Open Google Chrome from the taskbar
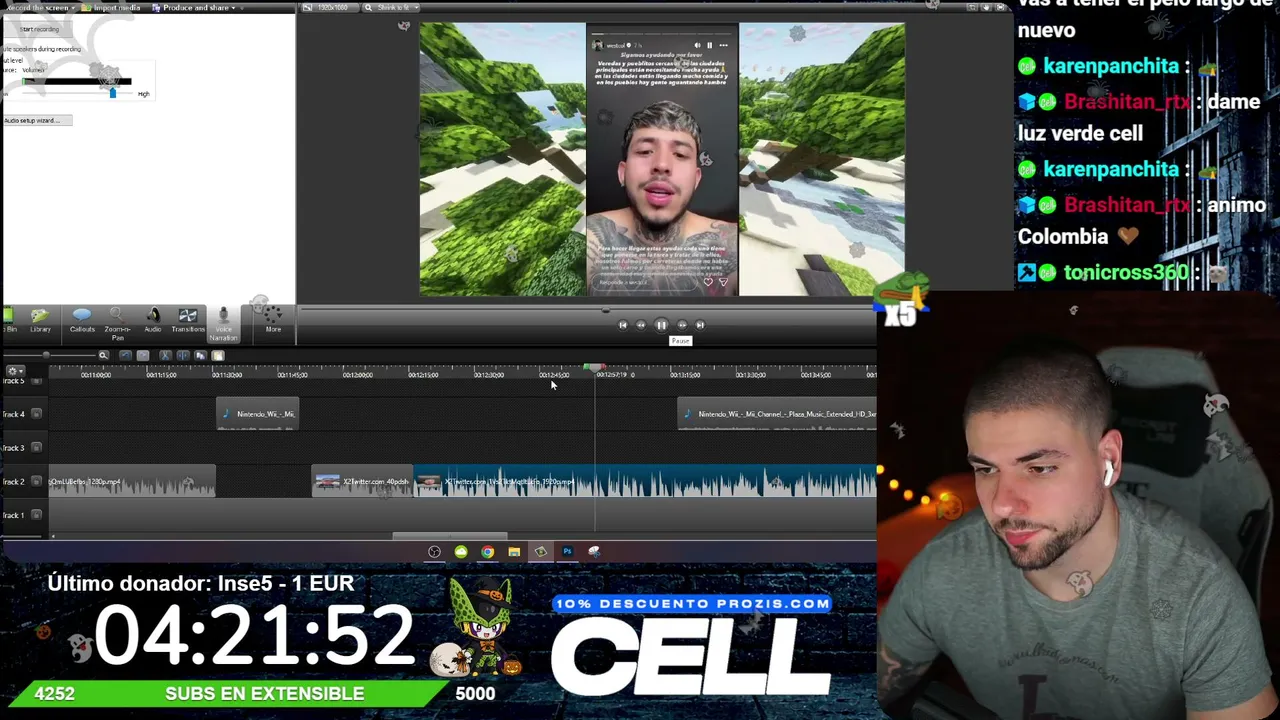 [487, 552]
